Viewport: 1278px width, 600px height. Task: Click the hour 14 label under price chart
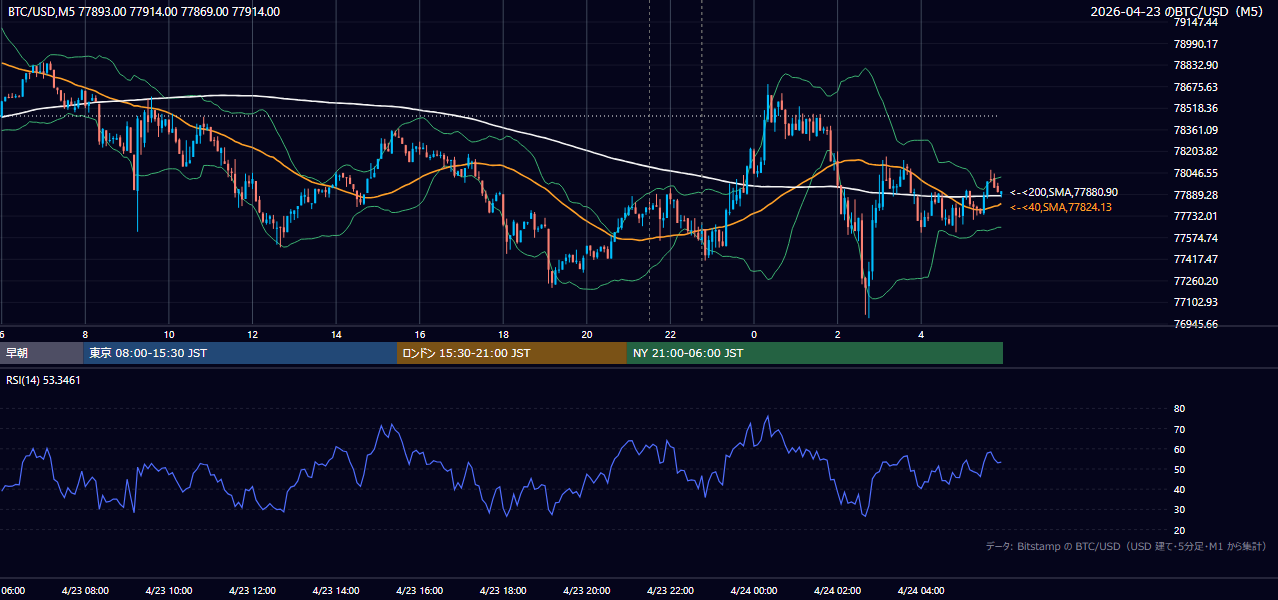tap(336, 334)
